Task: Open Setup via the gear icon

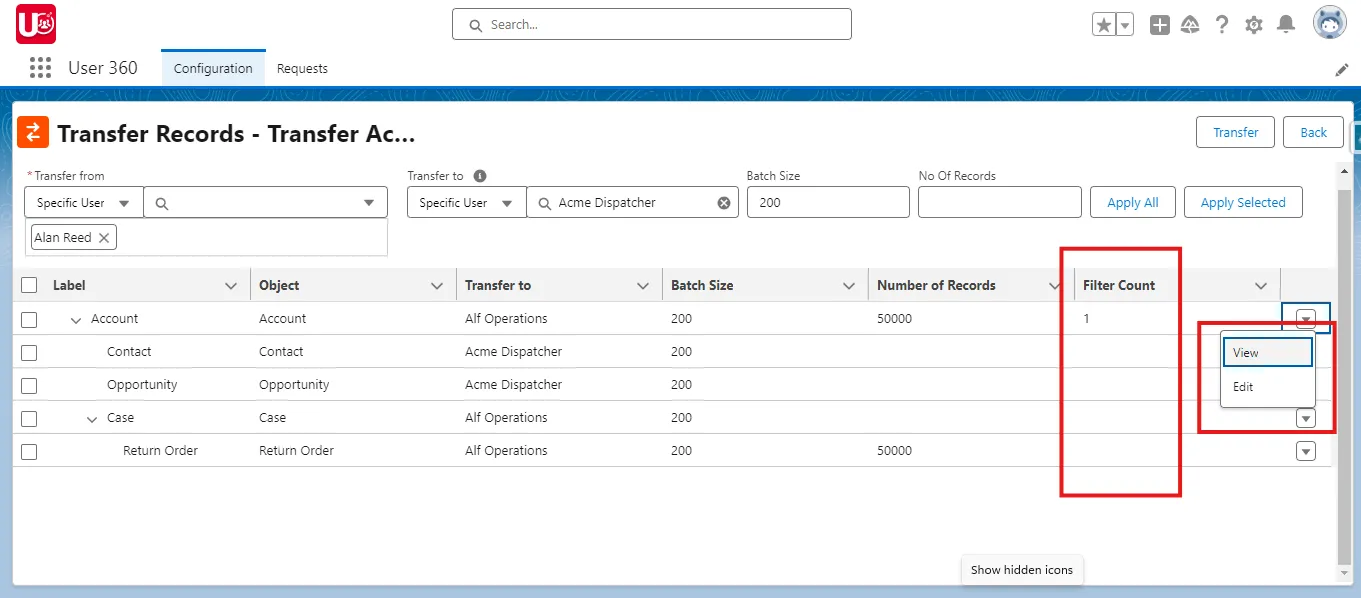Action: 1254,23
